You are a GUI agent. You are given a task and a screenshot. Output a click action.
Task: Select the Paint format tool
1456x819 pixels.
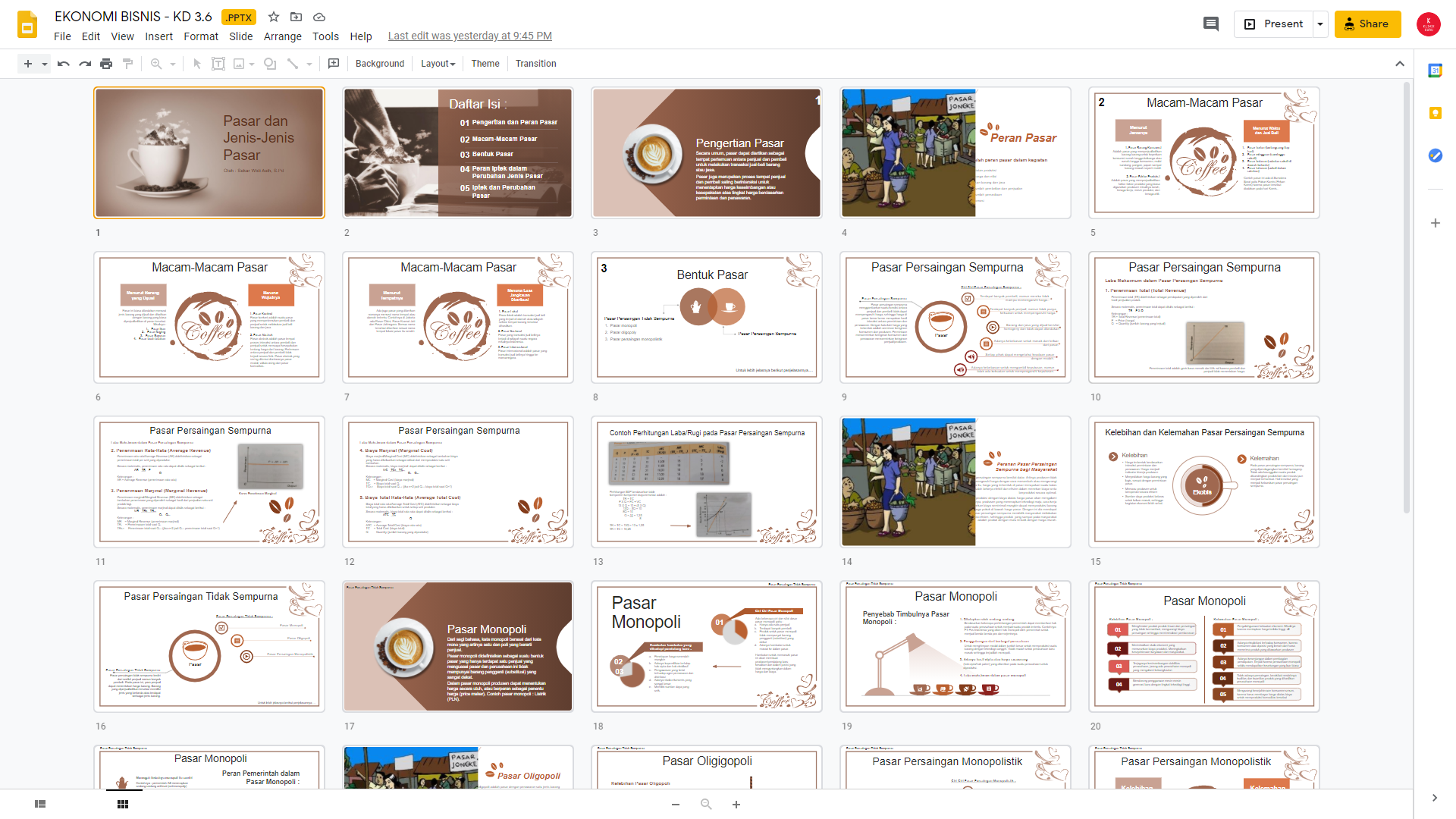pos(127,64)
